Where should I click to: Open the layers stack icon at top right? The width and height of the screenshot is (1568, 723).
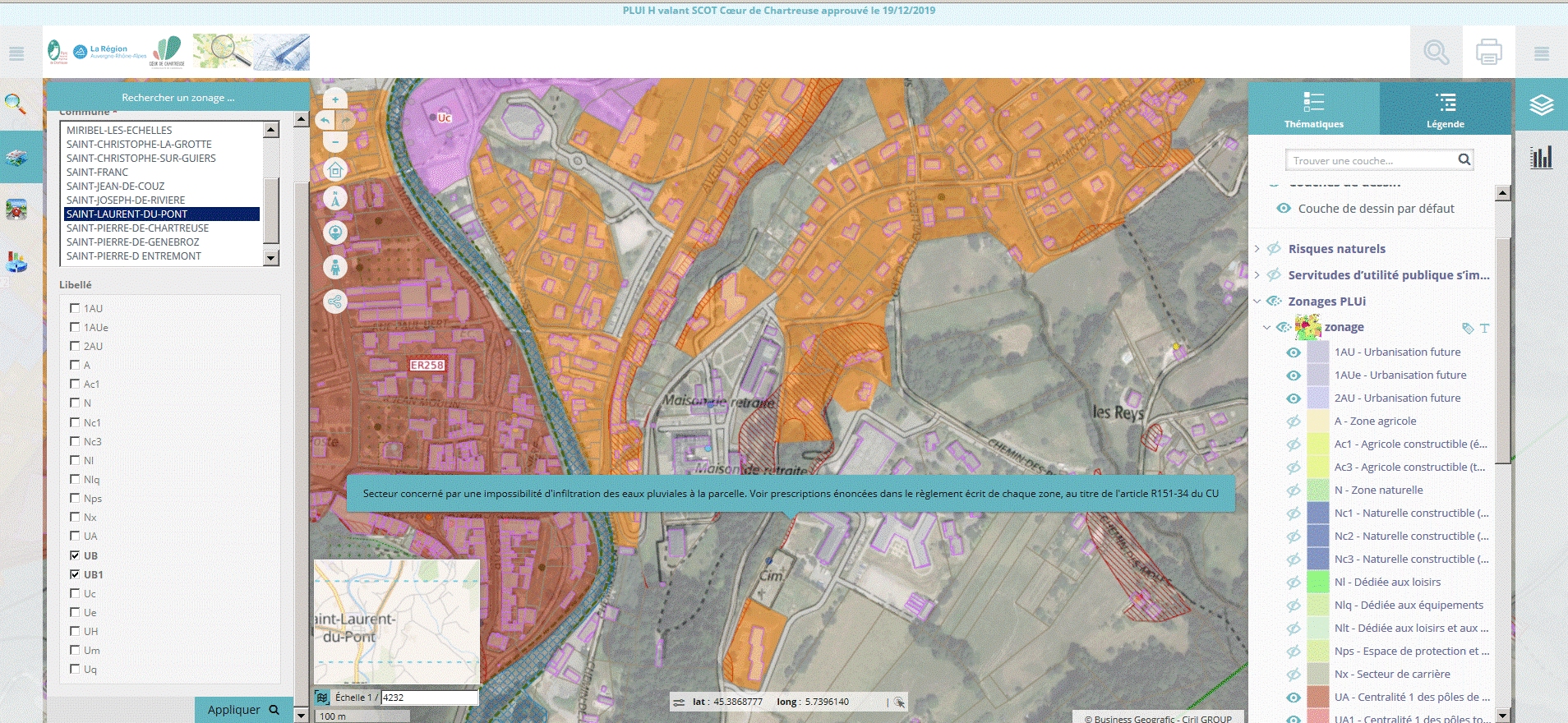tap(1542, 105)
